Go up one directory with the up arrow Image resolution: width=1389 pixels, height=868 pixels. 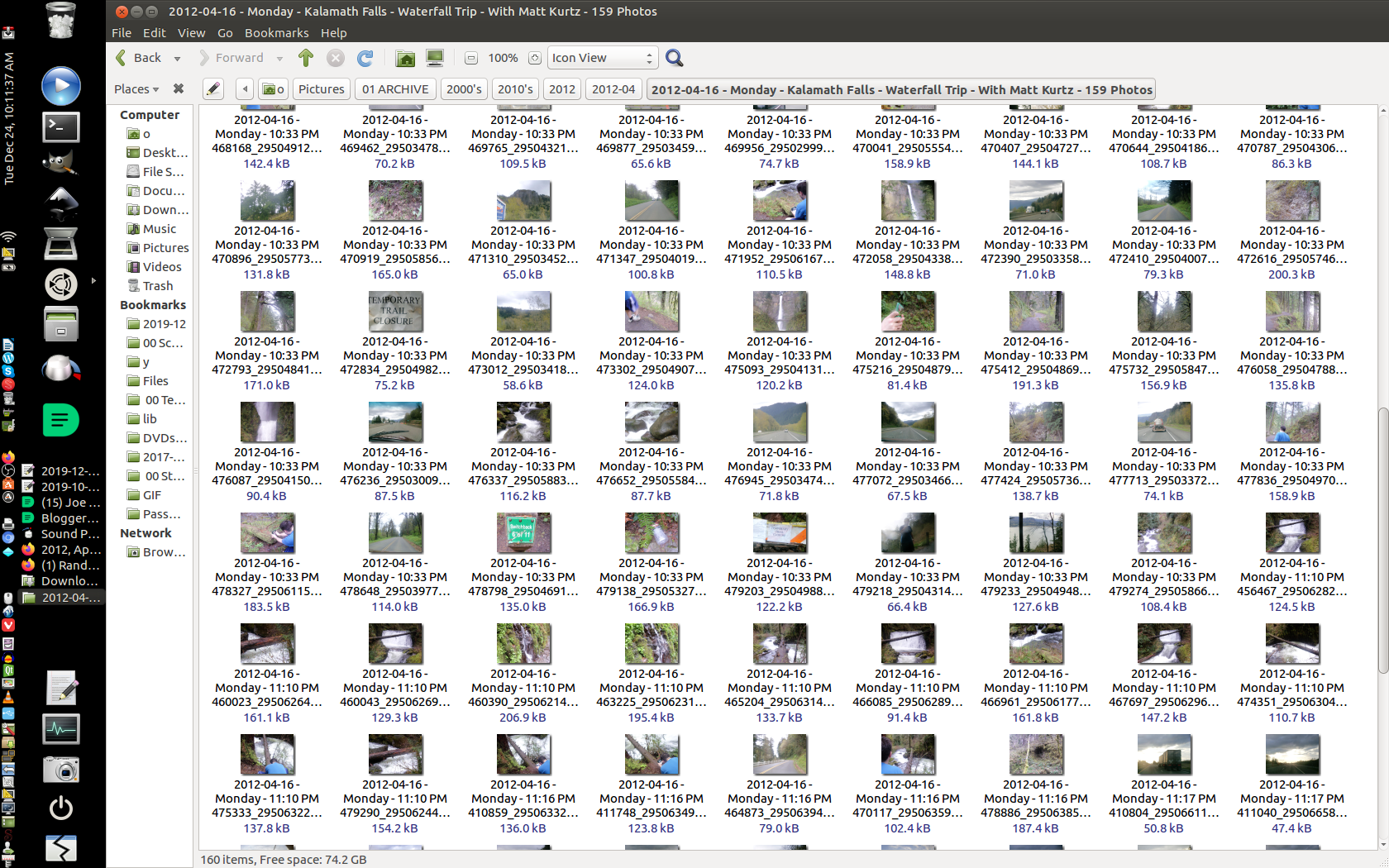coord(305,58)
